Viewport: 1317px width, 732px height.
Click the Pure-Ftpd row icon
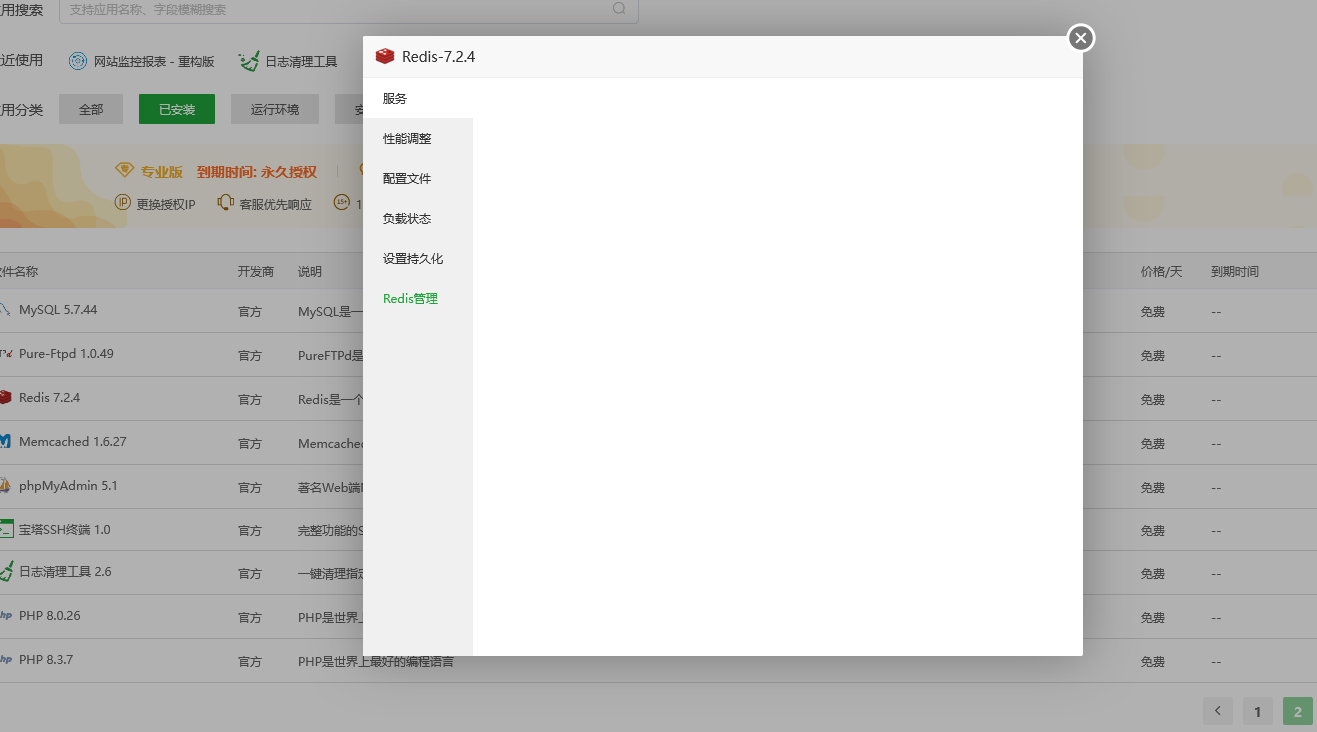[x=6, y=354]
